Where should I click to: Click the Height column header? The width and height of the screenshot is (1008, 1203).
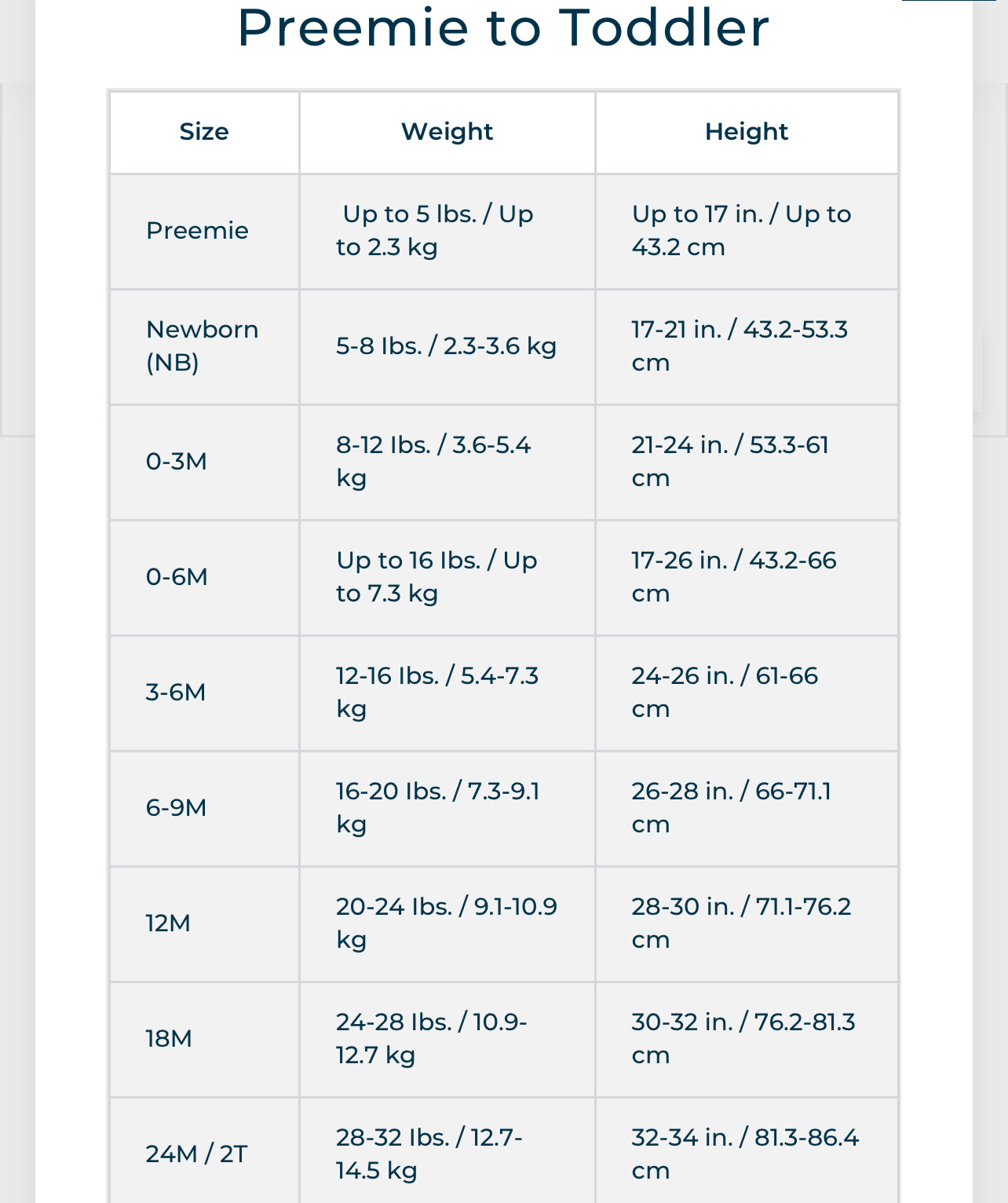click(746, 132)
